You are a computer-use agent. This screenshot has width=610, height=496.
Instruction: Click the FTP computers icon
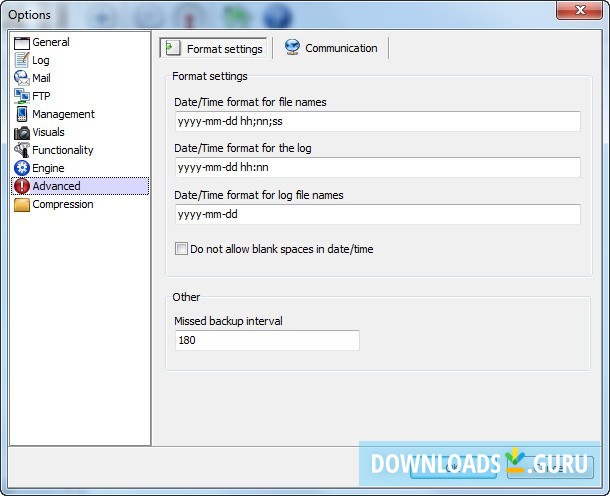pos(22,96)
